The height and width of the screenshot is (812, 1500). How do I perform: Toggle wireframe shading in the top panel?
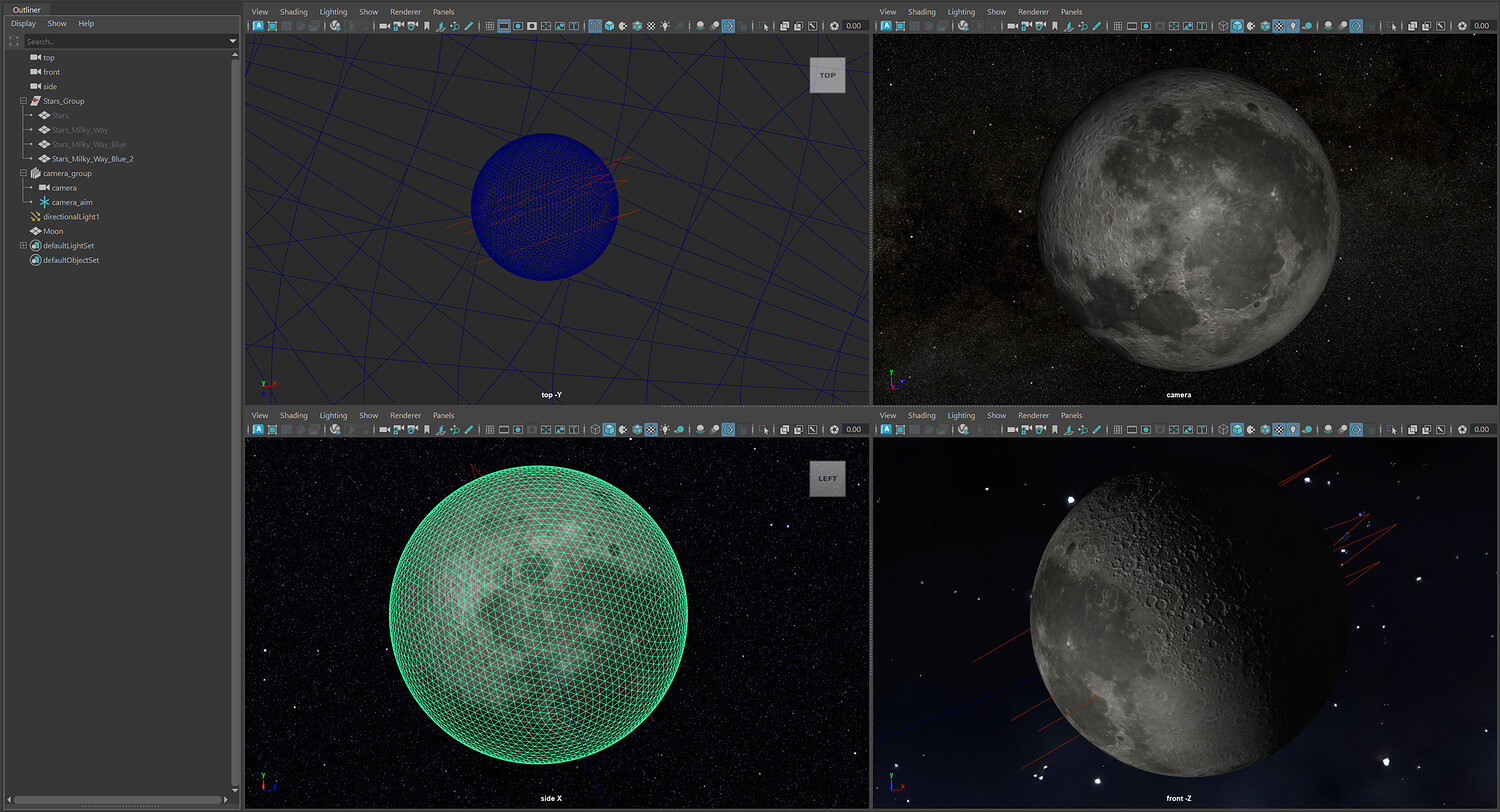click(595, 26)
